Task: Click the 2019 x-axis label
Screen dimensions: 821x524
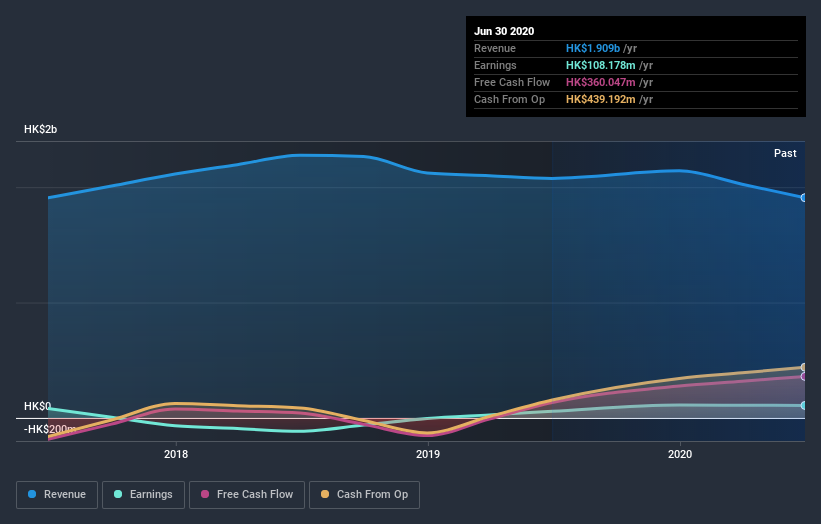Action: 428,454
